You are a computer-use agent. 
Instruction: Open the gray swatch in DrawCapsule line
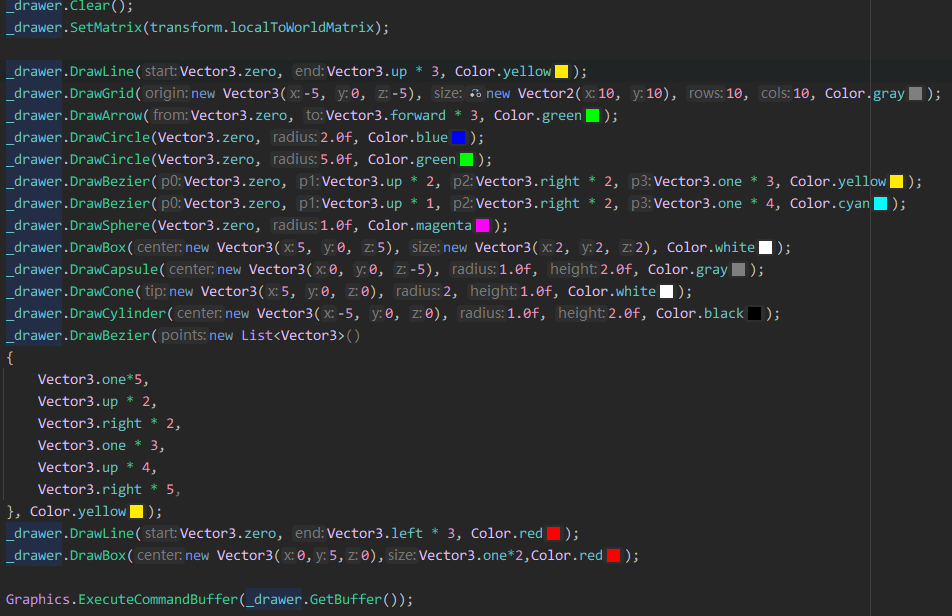coord(738,270)
